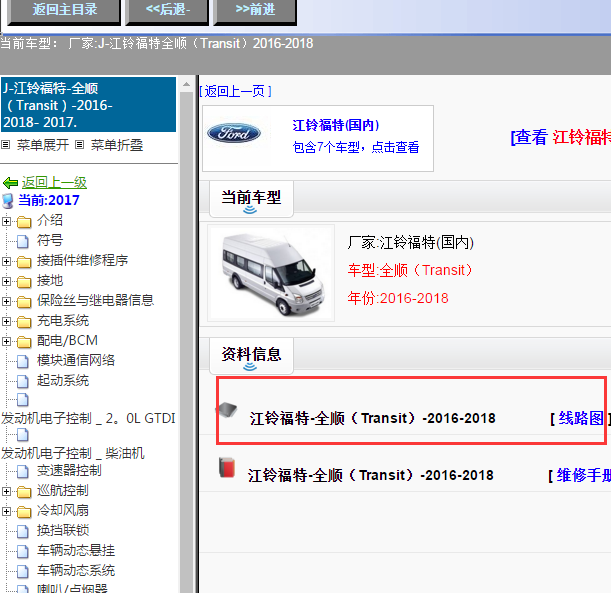The height and width of the screenshot is (593, 611).
Task: Open 江铃福特(国内) brand link
Action: [x=336, y=125]
